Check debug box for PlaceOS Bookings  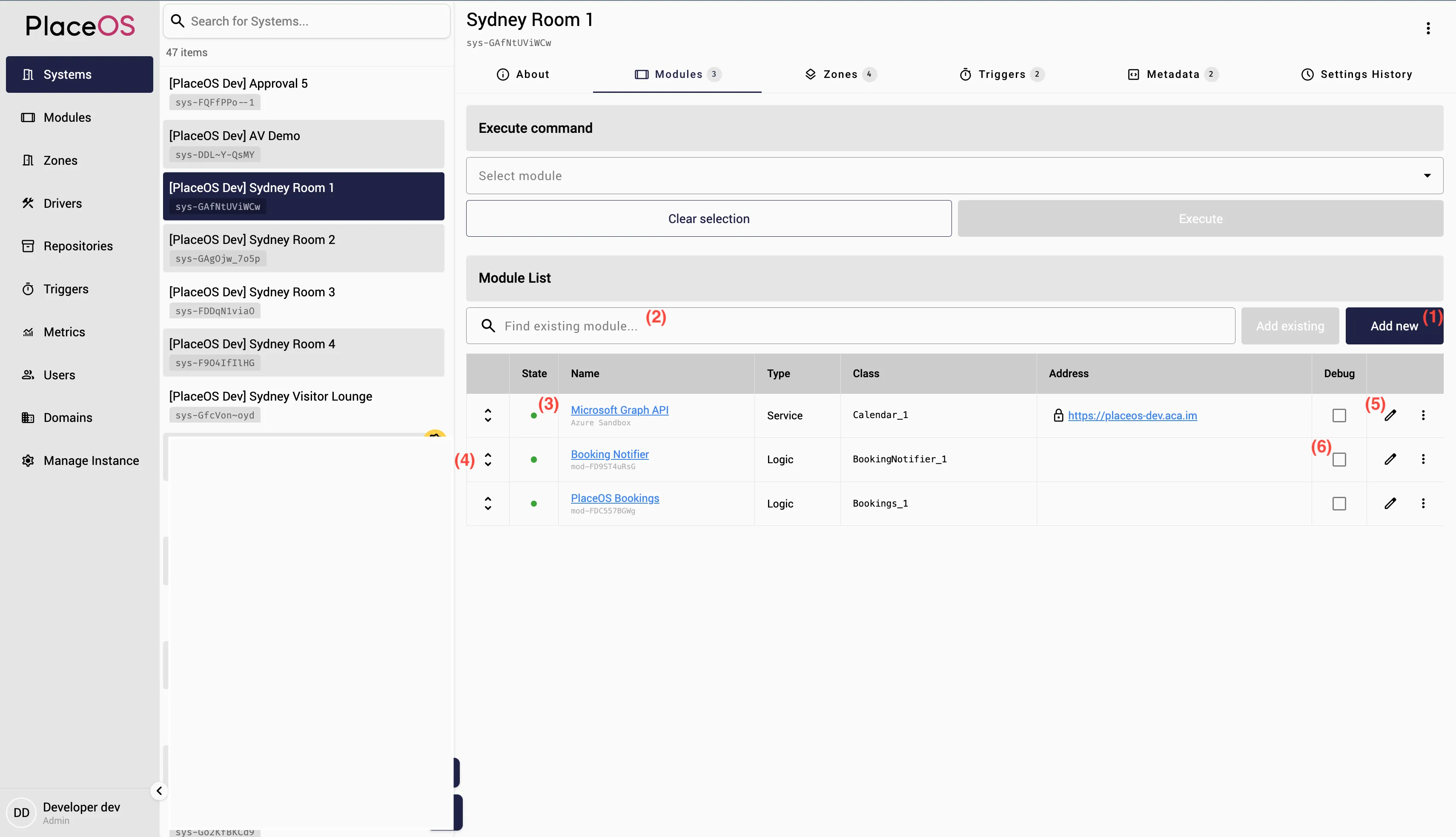tap(1339, 504)
